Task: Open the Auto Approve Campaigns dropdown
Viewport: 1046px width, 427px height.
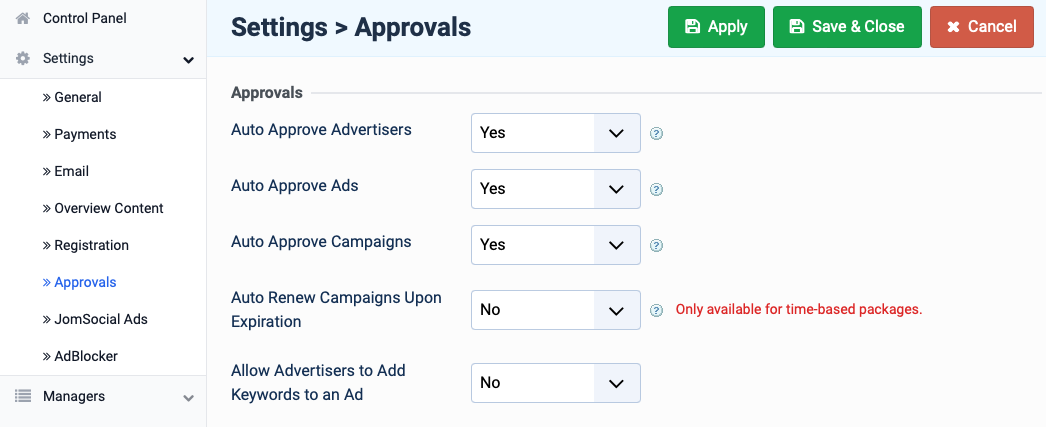Action: click(556, 245)
